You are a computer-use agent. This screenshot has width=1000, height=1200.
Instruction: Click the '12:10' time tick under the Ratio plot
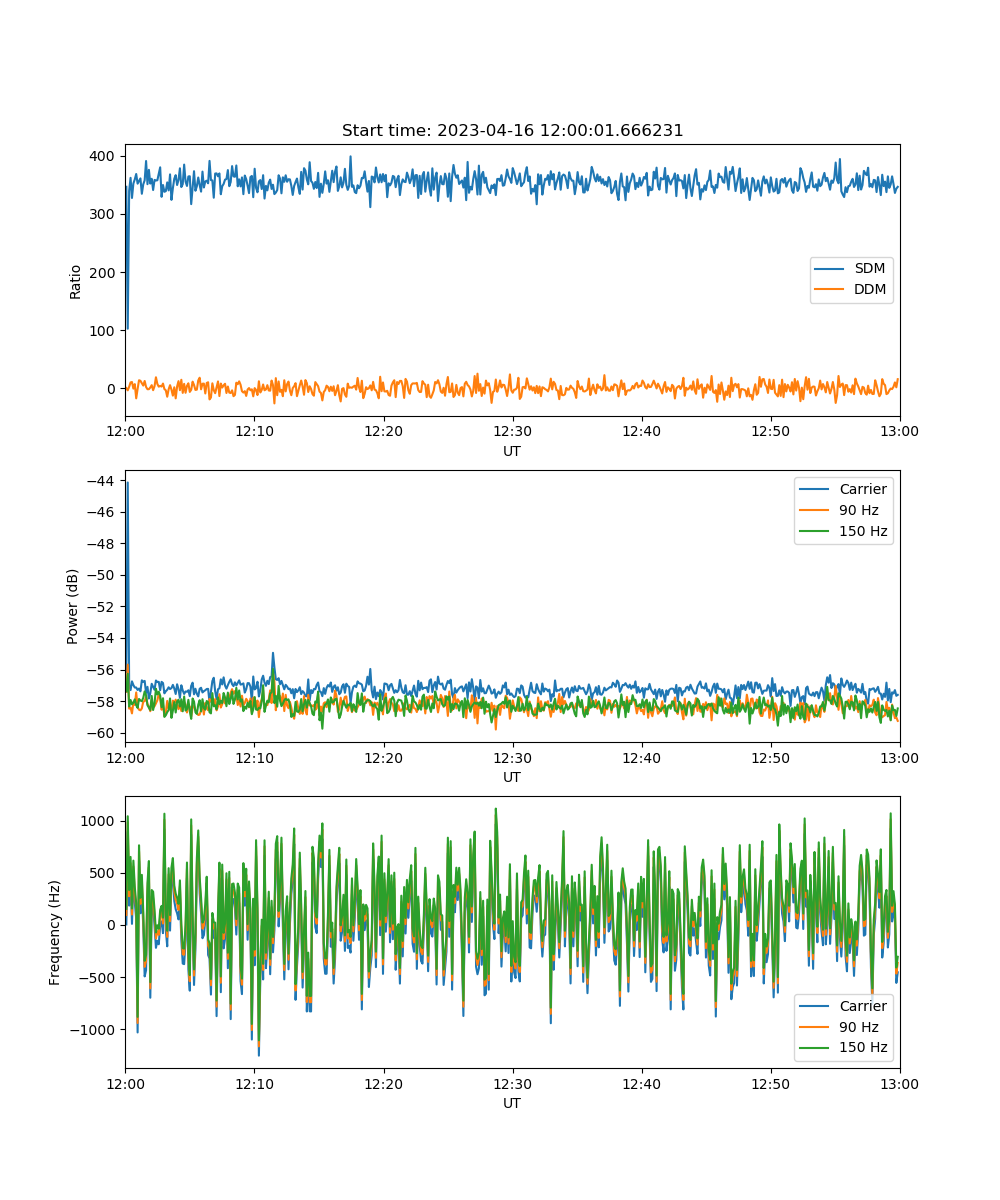click(x=254, y=431)
